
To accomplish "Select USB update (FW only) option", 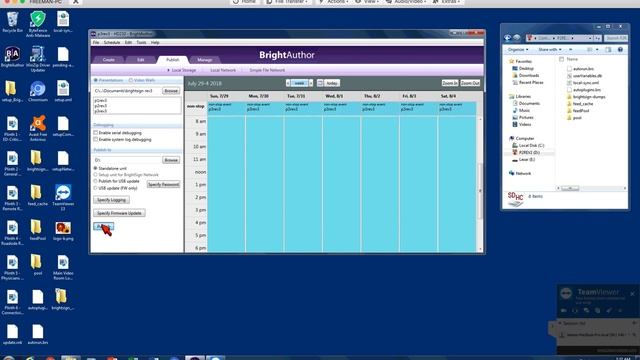I will (96, 188).
